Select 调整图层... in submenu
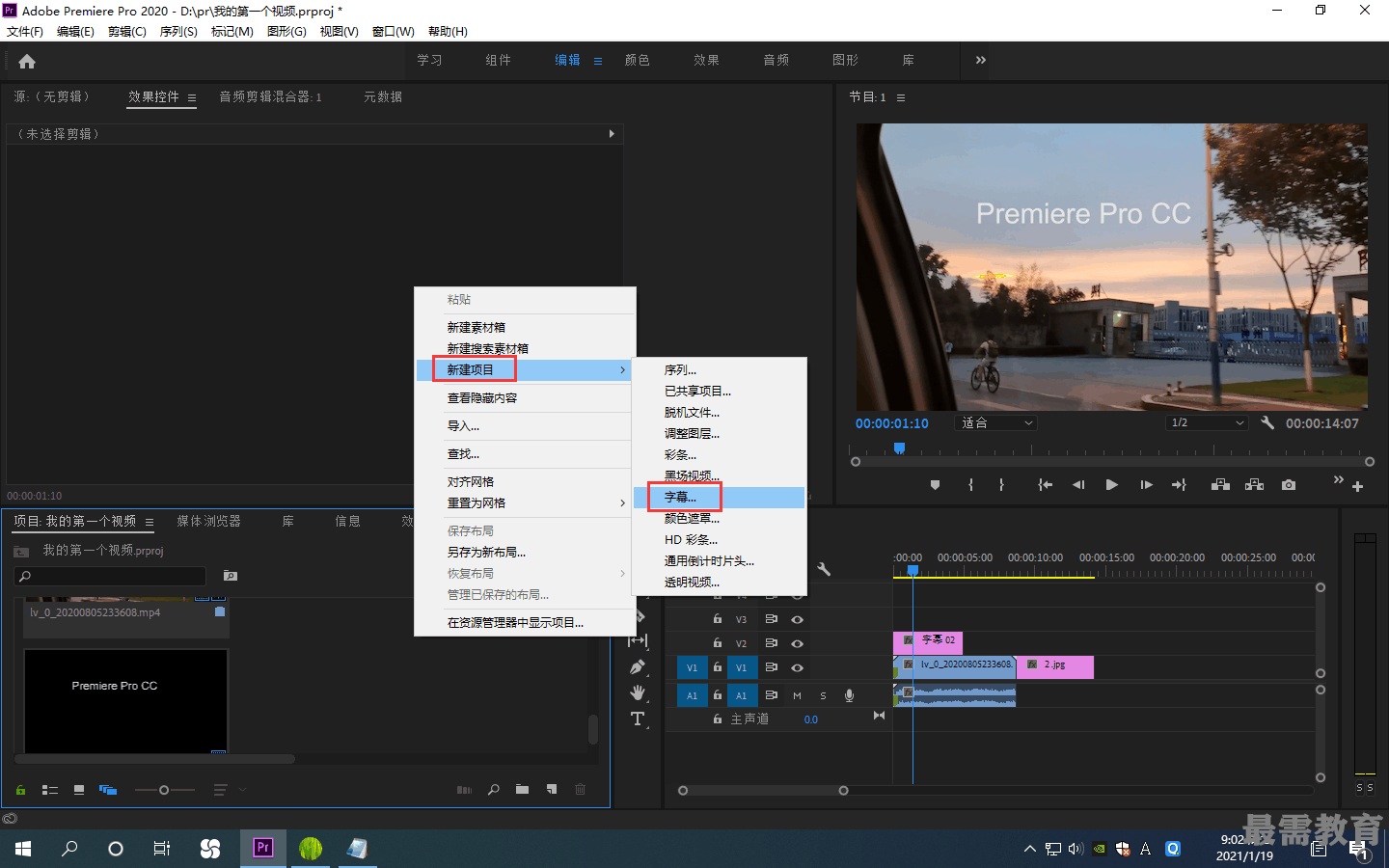Screen dimensions: 1389x868 click(719, 434)
